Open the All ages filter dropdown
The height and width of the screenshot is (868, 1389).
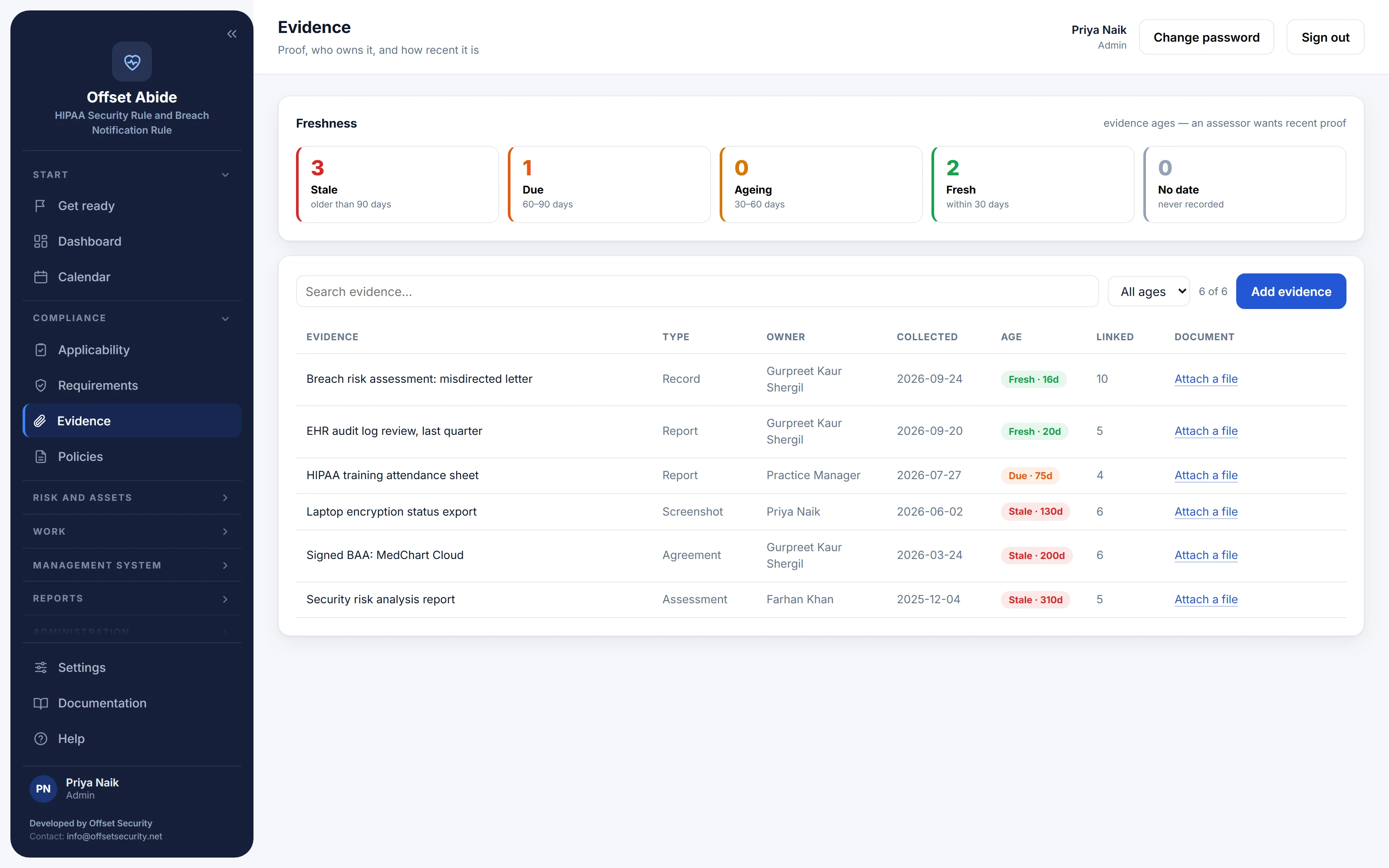point(1149,292)
